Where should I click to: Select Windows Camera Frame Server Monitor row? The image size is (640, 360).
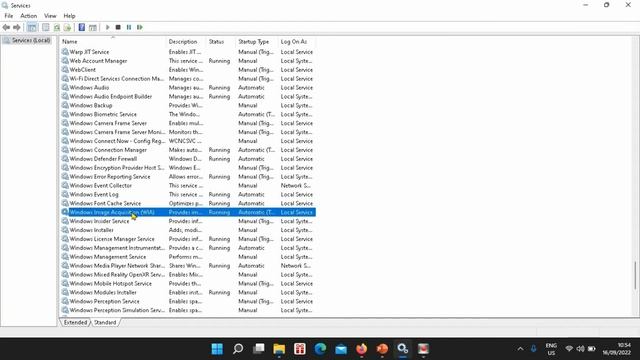tap(188, 132)
